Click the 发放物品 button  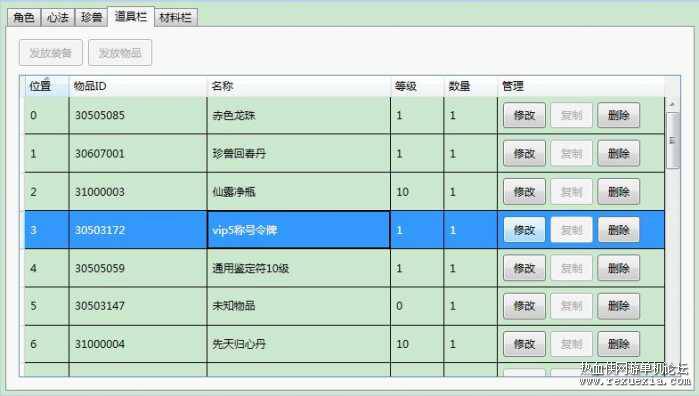tap(120, 53)
